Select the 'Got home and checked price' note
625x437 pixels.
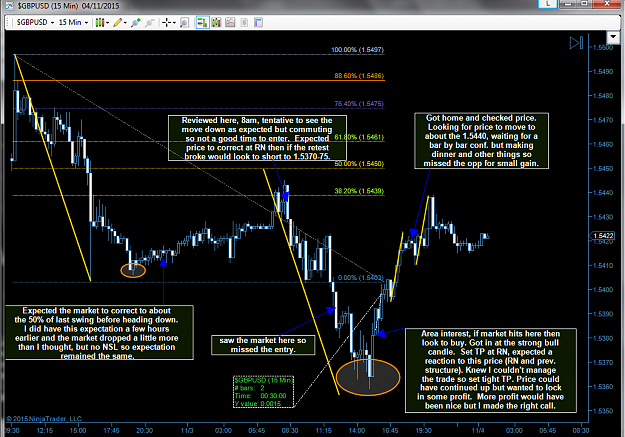[x=482, y=141]
